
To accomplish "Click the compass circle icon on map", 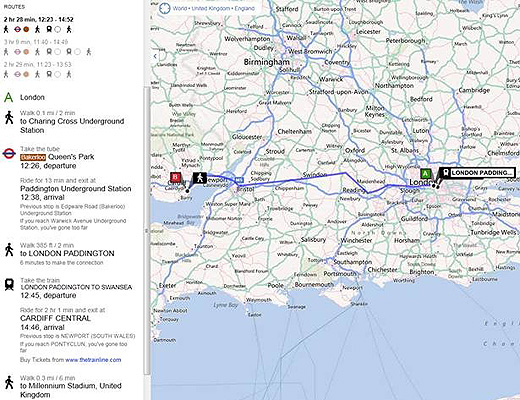I will [x=164, y=8].
